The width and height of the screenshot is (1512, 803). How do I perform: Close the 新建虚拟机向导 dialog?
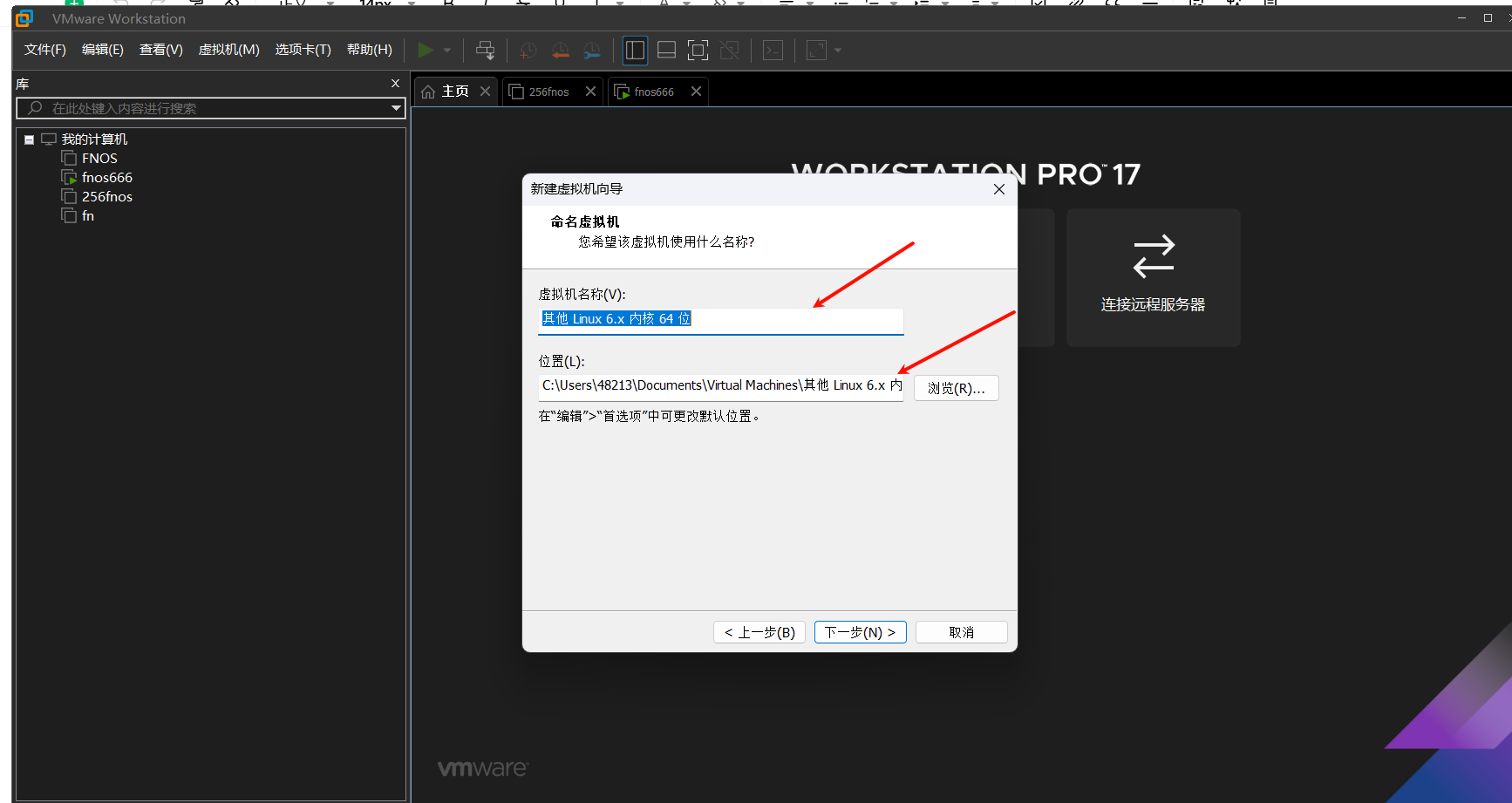999,189
